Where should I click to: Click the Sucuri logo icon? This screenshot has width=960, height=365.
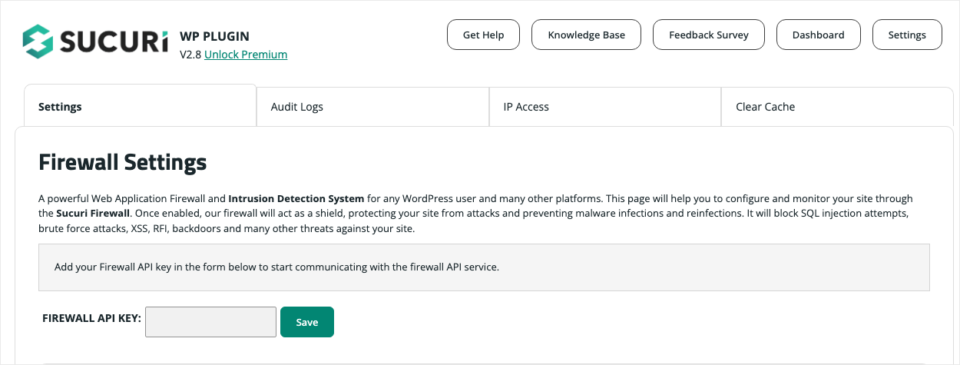(x=38, y=41)
